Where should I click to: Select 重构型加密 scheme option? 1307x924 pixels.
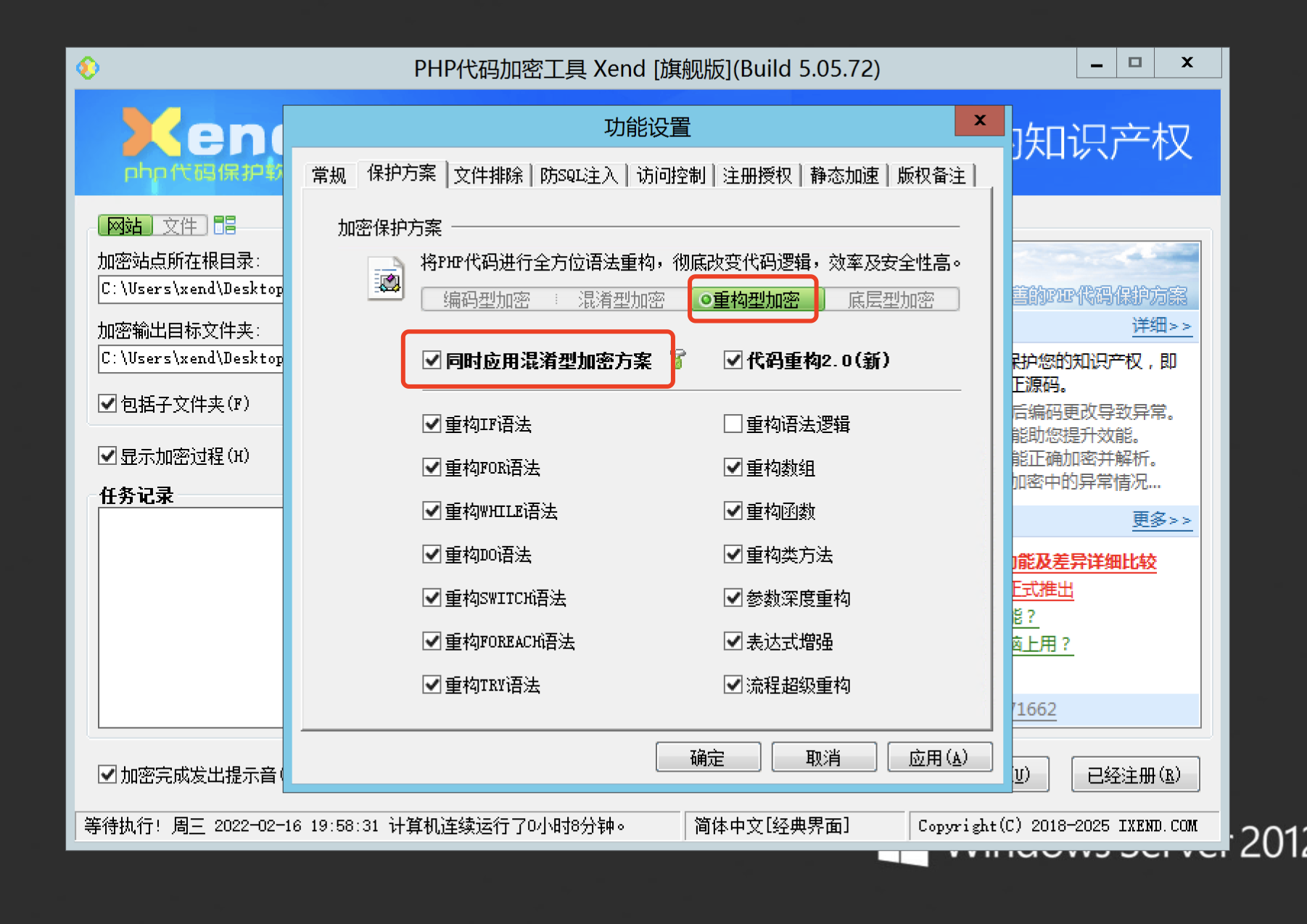click(756, 300)
